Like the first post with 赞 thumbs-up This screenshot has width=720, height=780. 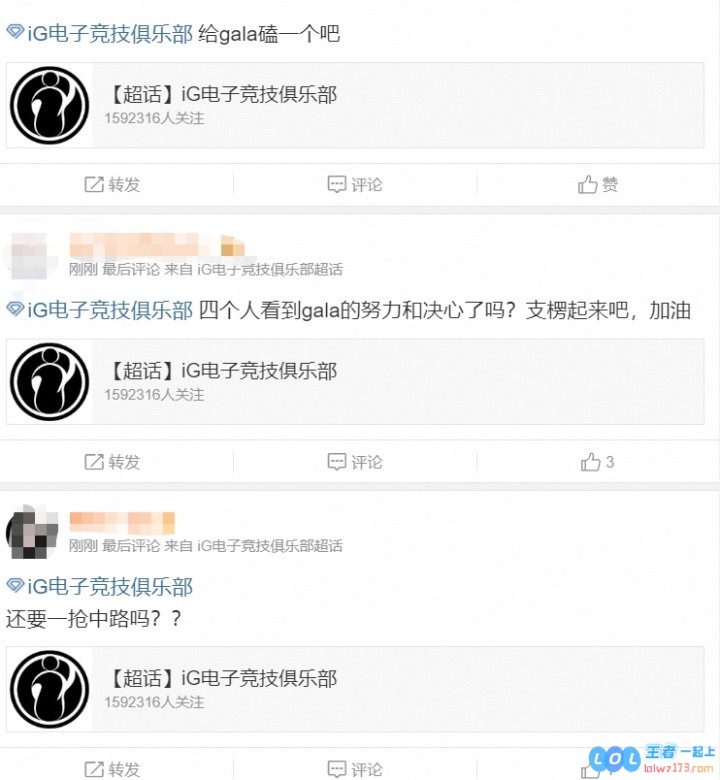click(x=597, y=185)
